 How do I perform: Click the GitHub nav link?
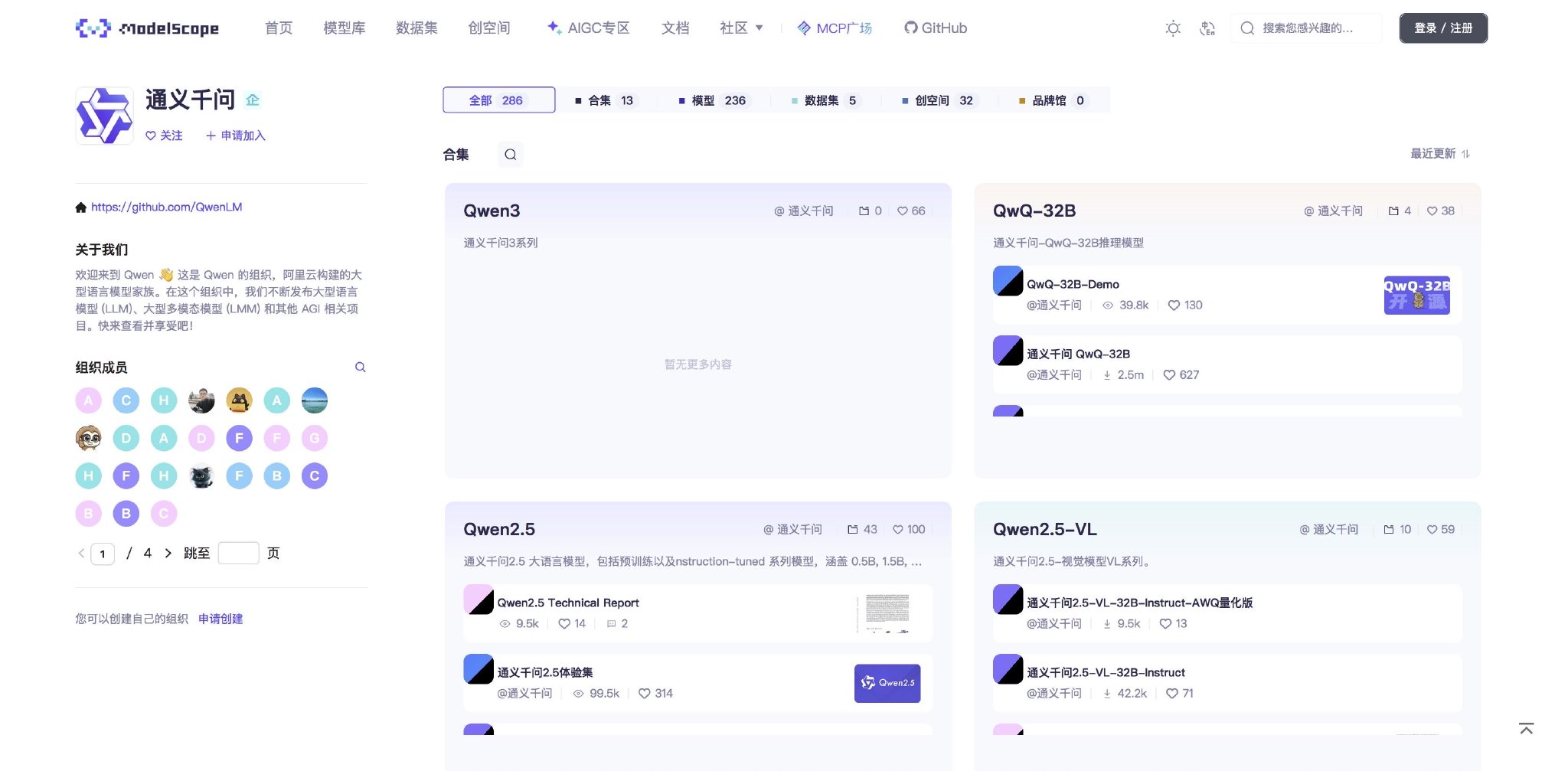click(936, 28)
